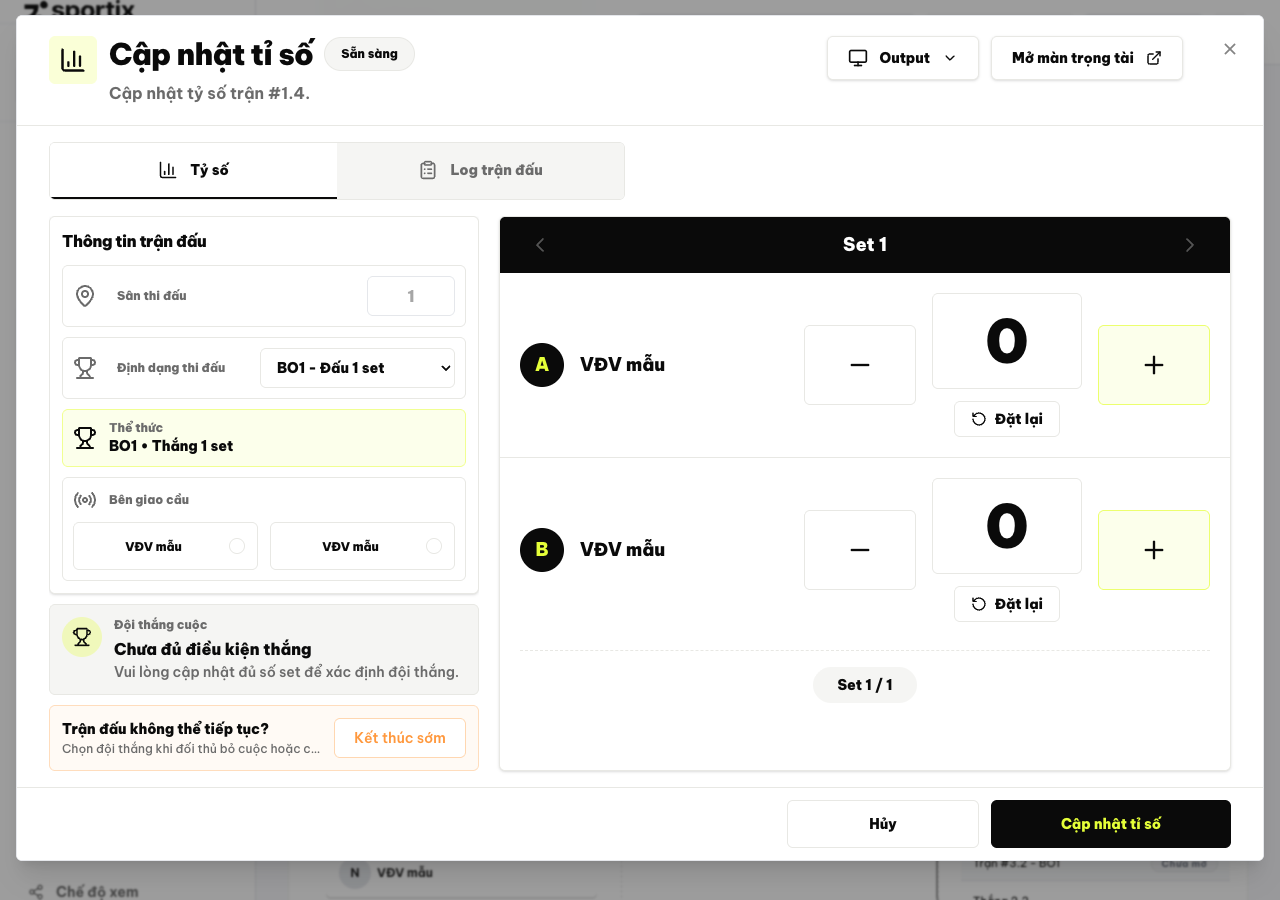Select the Tỷ số tab
Image resolution: width=1280 pixels, height=900 pixels.
(193, 170)
